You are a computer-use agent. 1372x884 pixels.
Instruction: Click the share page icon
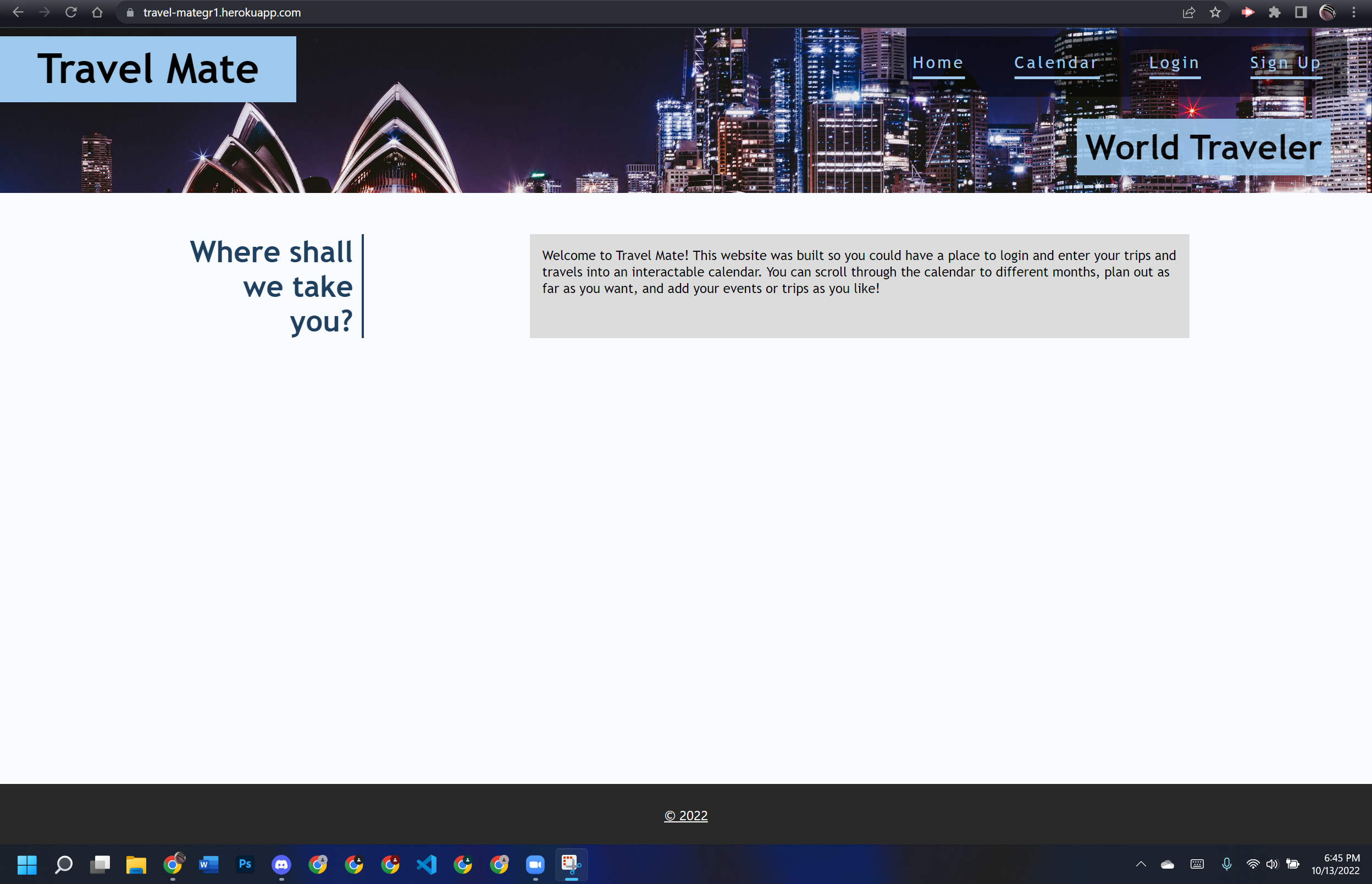click(x=1188, y=12)
